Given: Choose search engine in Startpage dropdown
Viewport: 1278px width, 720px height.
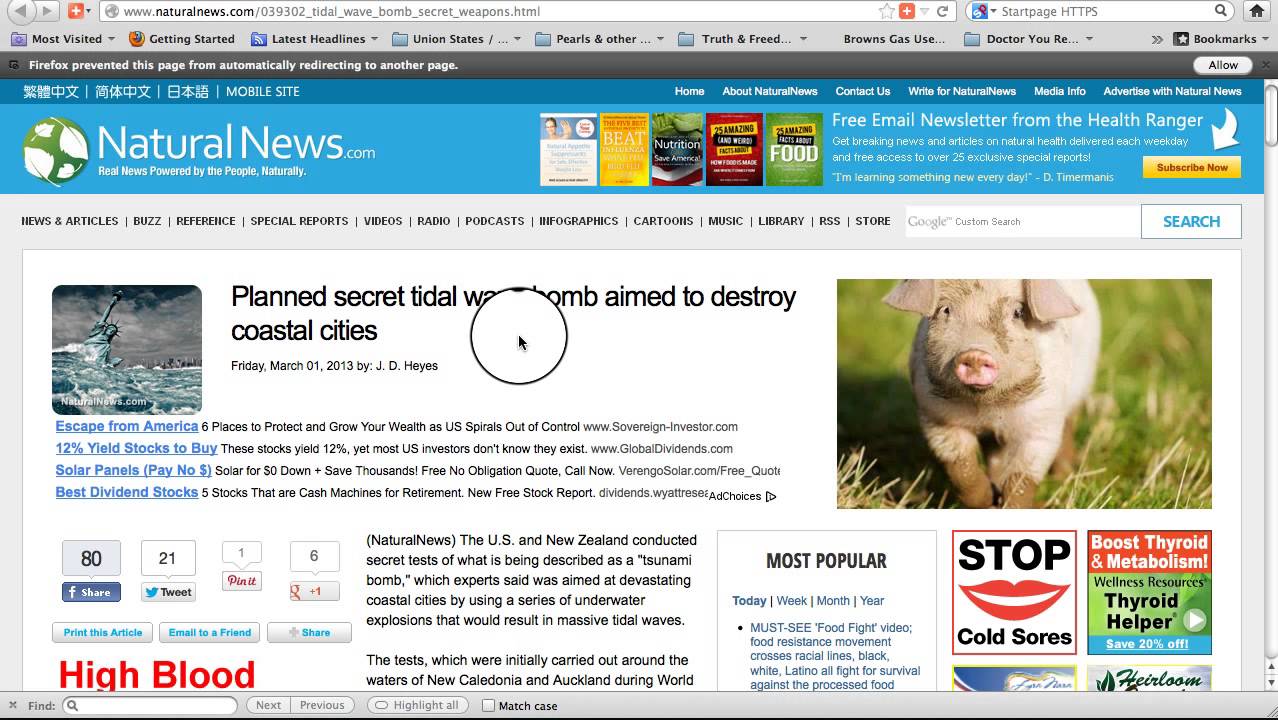Looking at the screenshot, I should tap(982, 11).
